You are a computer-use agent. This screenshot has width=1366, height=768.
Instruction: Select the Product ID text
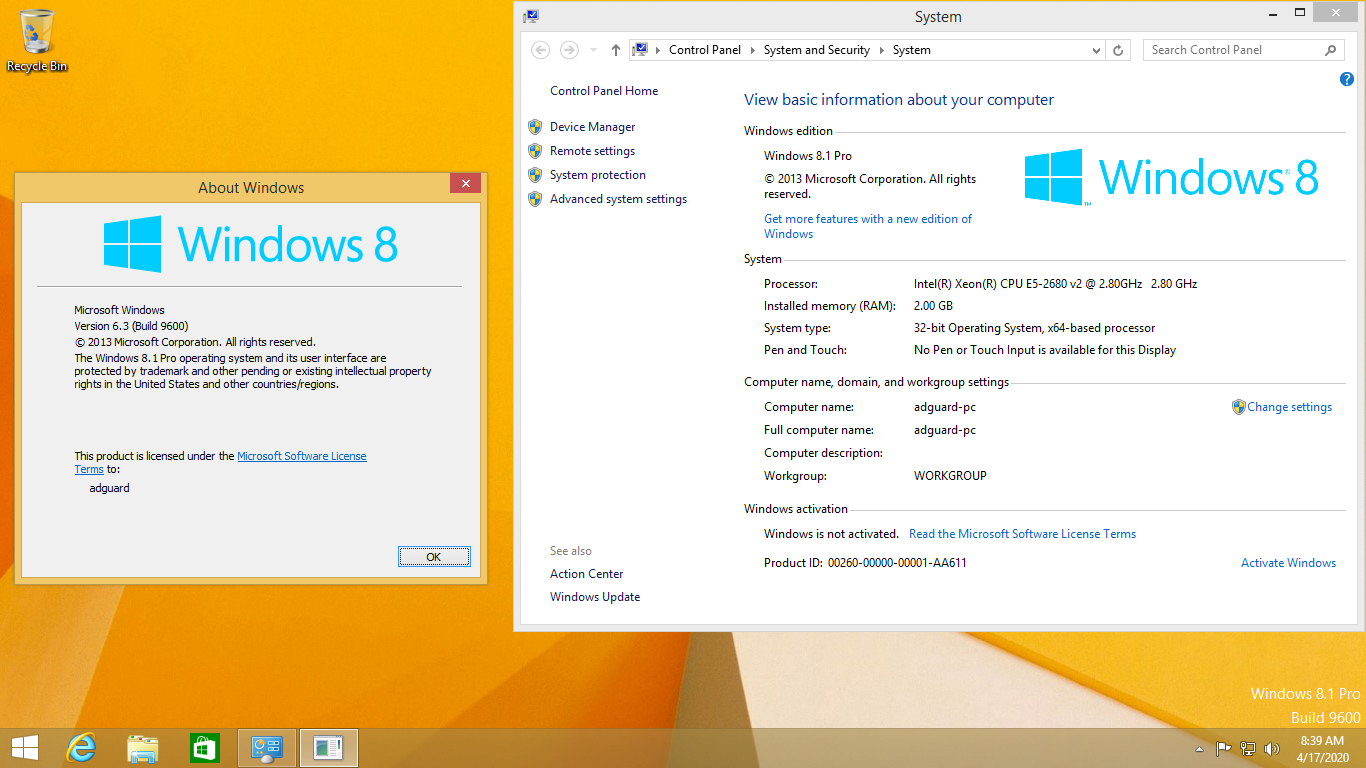(x=865, y=563)
